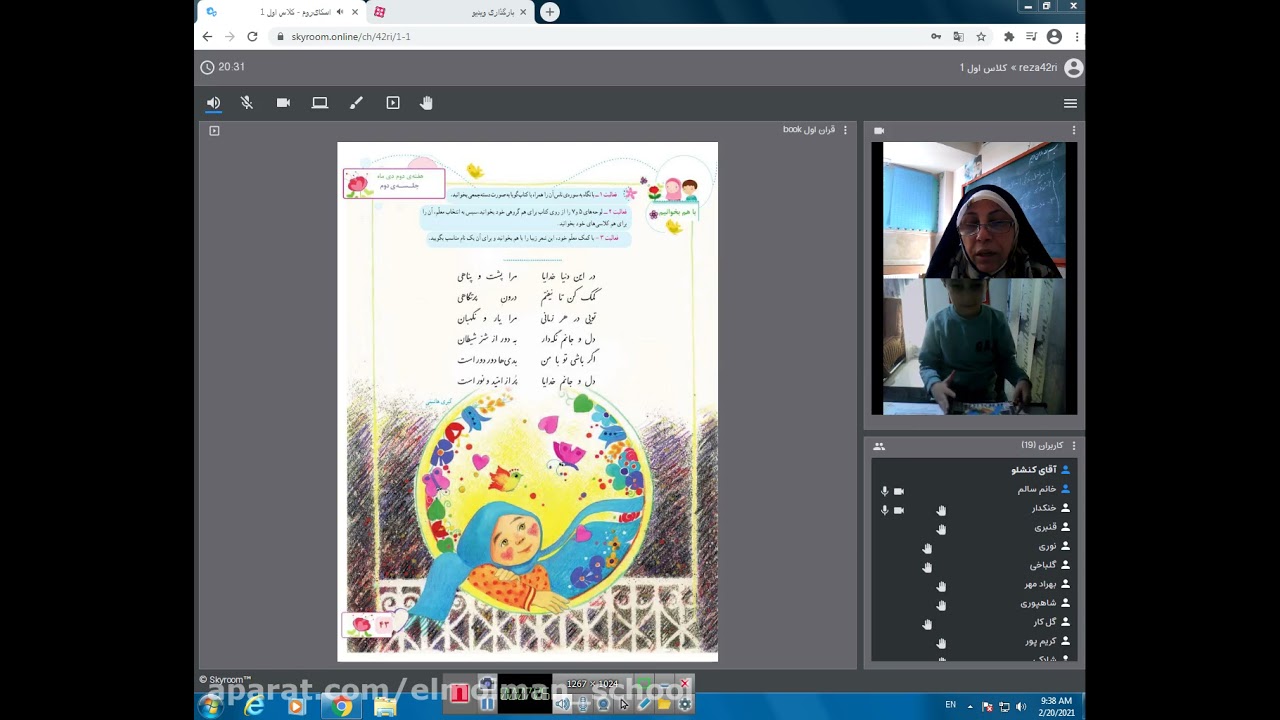Open the users panel options menu

(x=1074, y=445)
